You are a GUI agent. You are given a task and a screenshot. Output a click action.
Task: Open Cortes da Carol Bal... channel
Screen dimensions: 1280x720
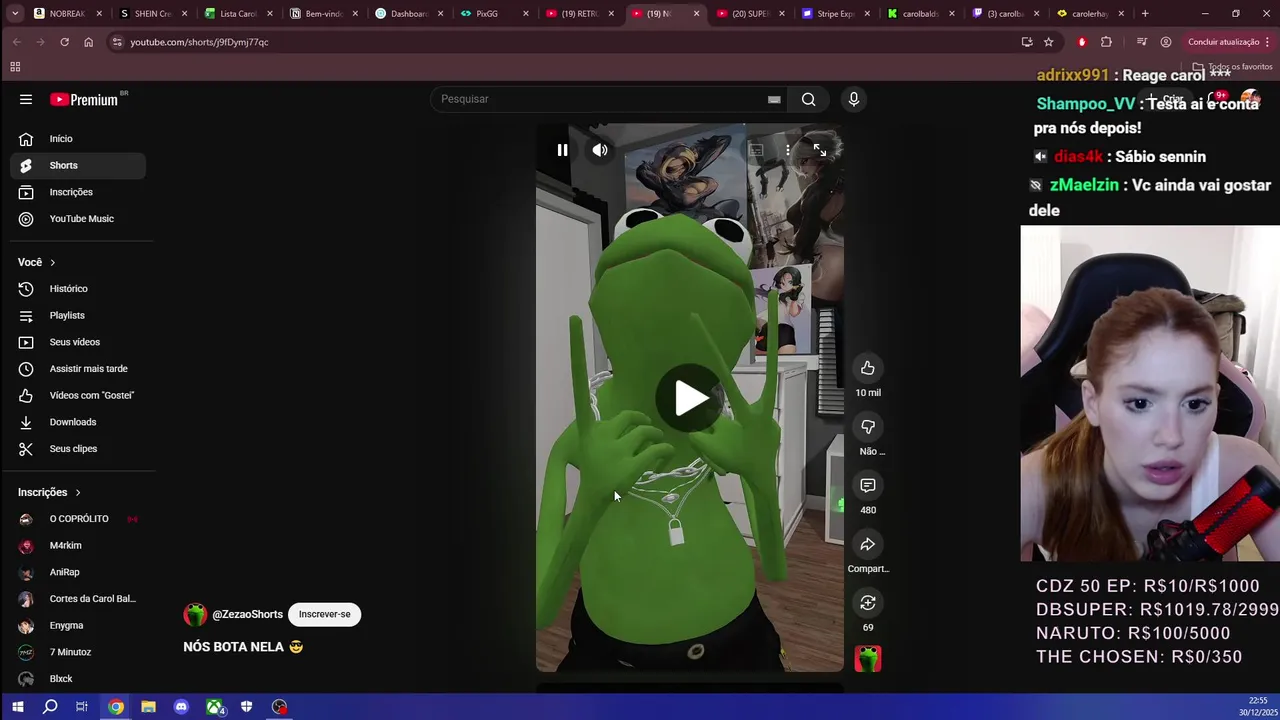pyautogui.click(x=78, y=599)
